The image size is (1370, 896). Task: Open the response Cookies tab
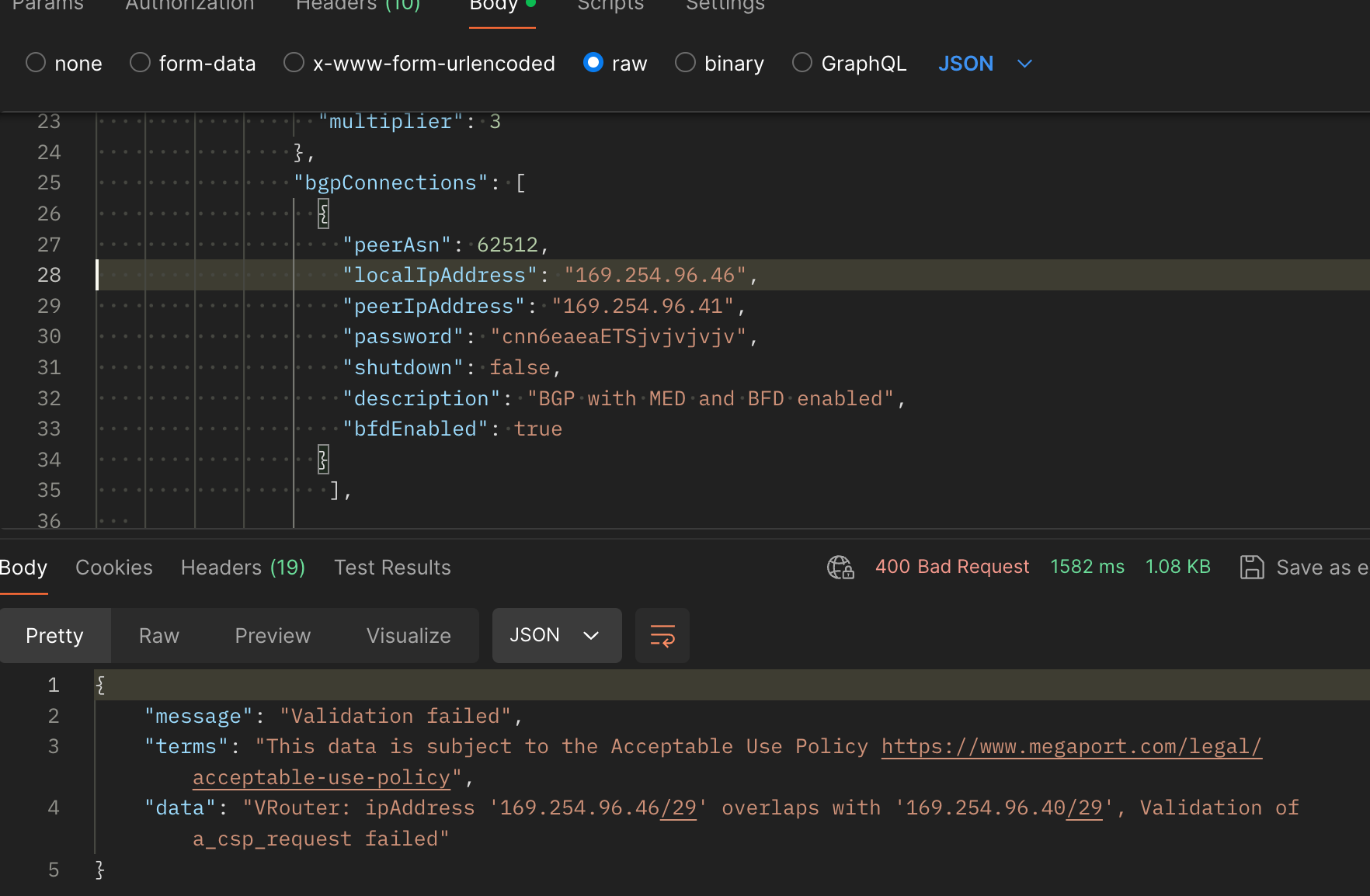114,568
